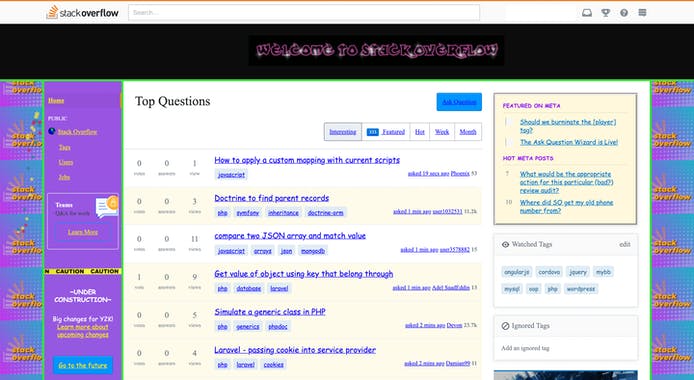Click the Ask Question button
This screenshot has width=694, height=380.
(459, 102)
